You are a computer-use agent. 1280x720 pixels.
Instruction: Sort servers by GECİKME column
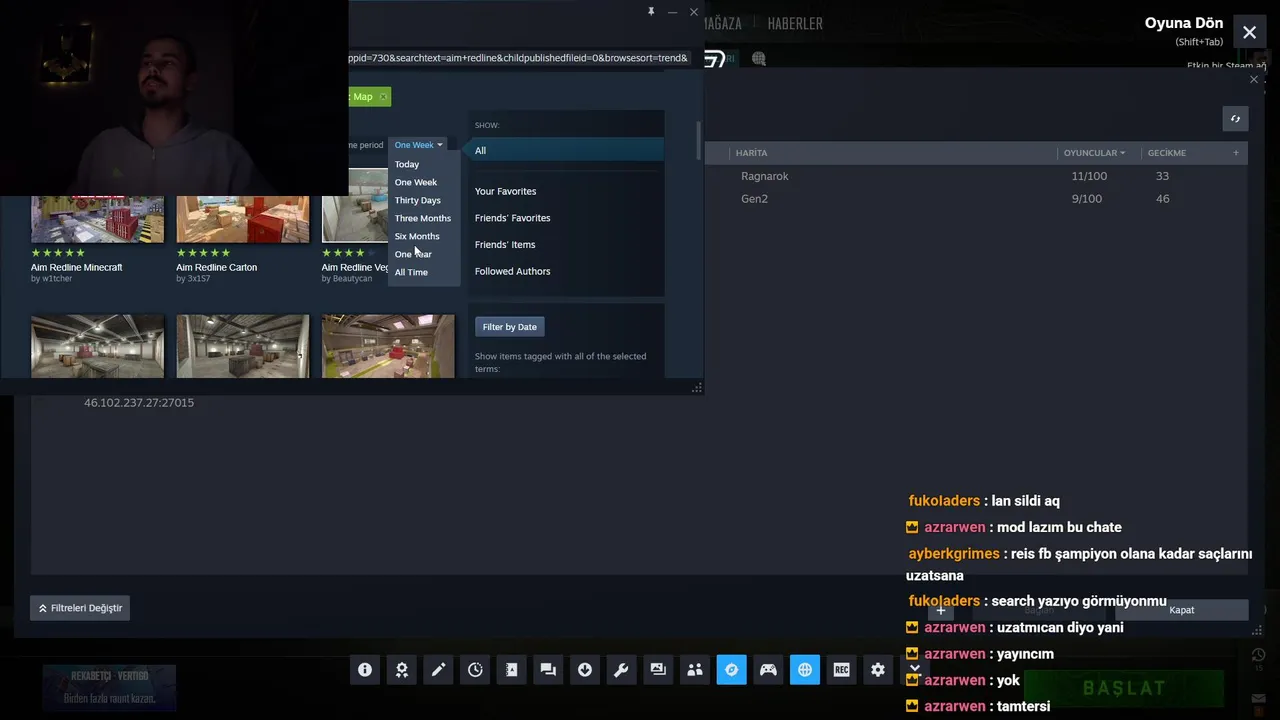click(x=1167, y=153)
